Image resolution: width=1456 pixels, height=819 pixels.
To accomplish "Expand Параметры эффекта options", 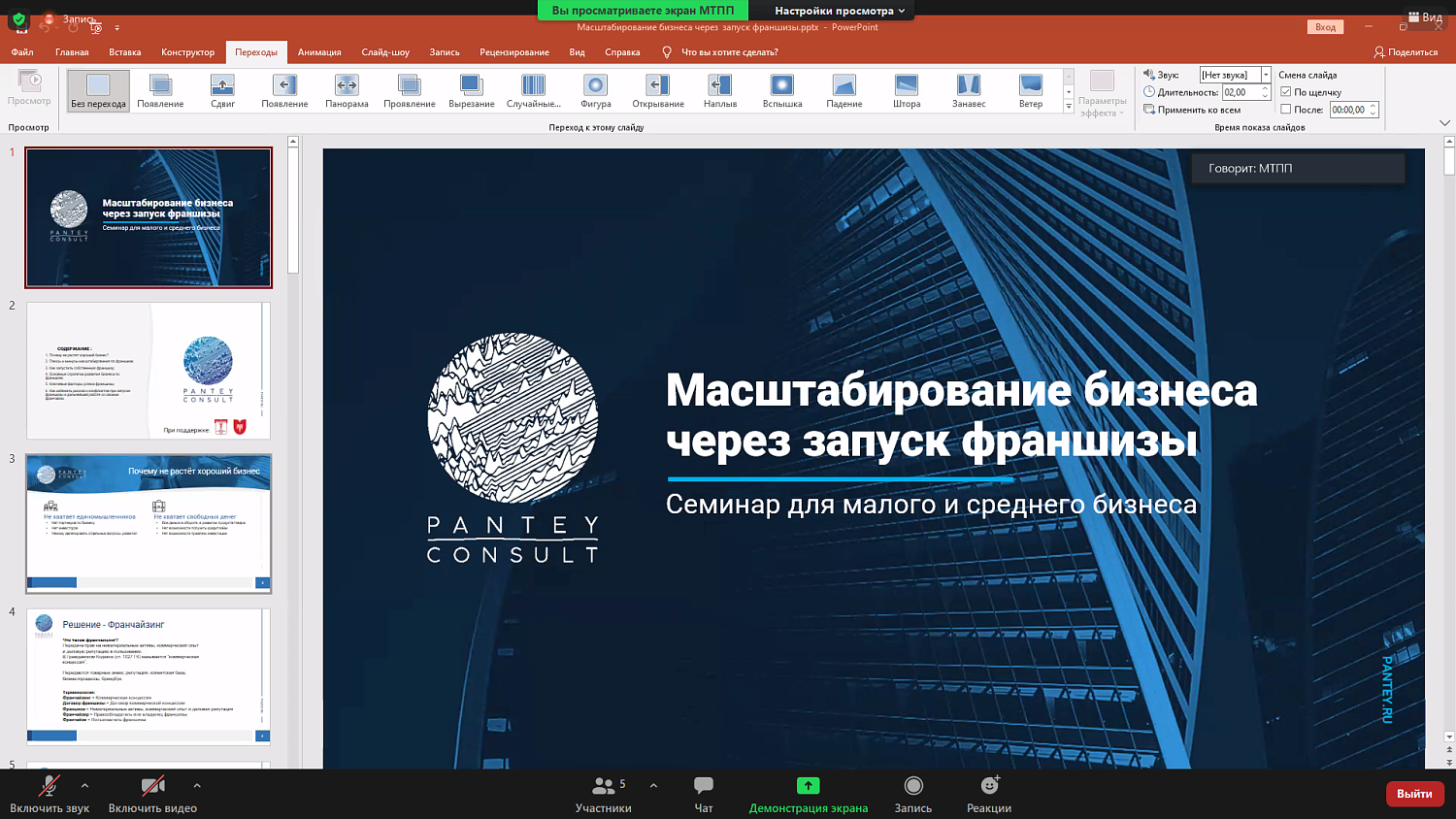I will pyautogui.click(x=1100, y=92).
